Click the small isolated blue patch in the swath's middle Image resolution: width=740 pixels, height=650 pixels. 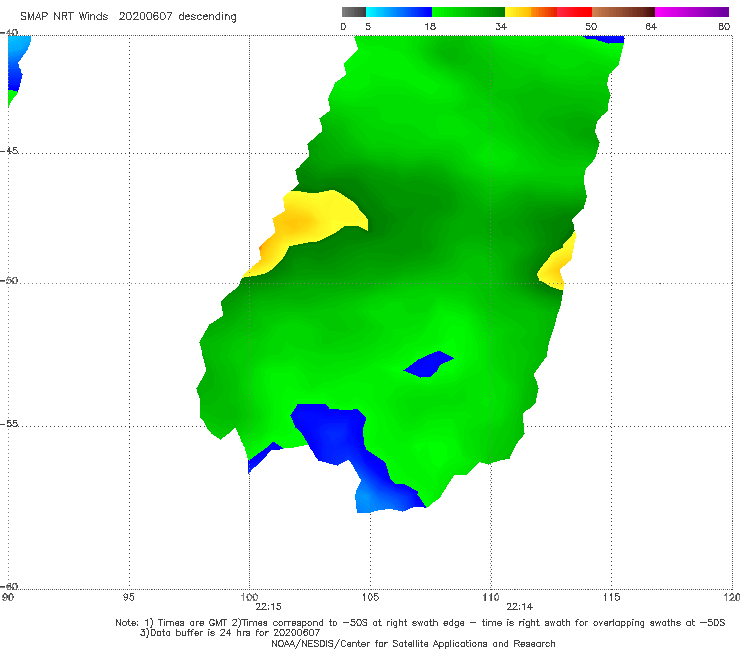(429, 364)
